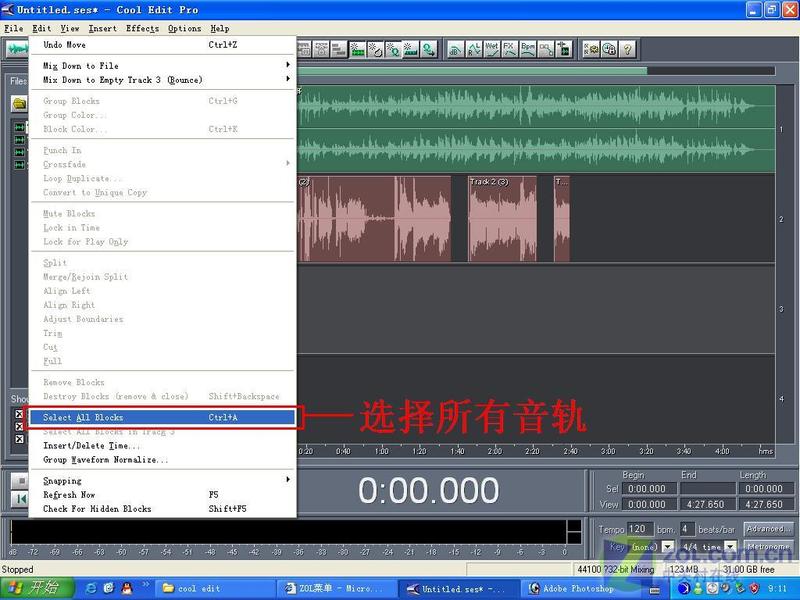Toggle the Wet/Dry mix envelope icon
The image size is (800, 600).
coord(491,49)
